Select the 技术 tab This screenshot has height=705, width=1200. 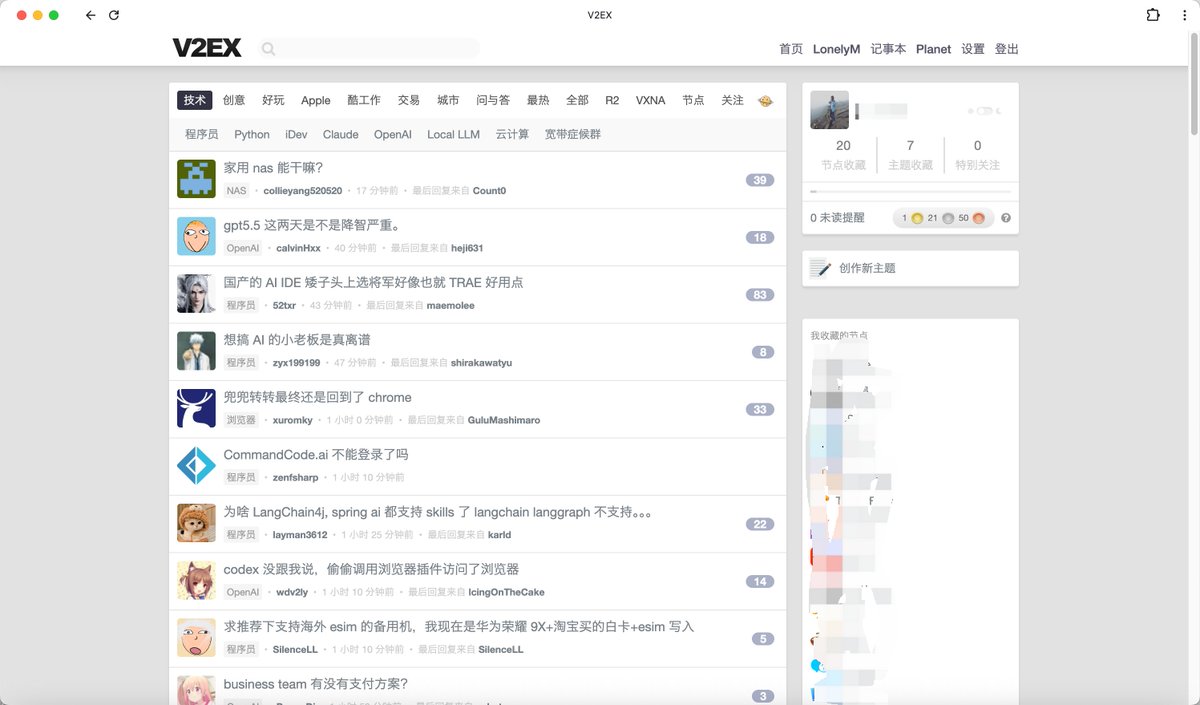tap(195, 100)
